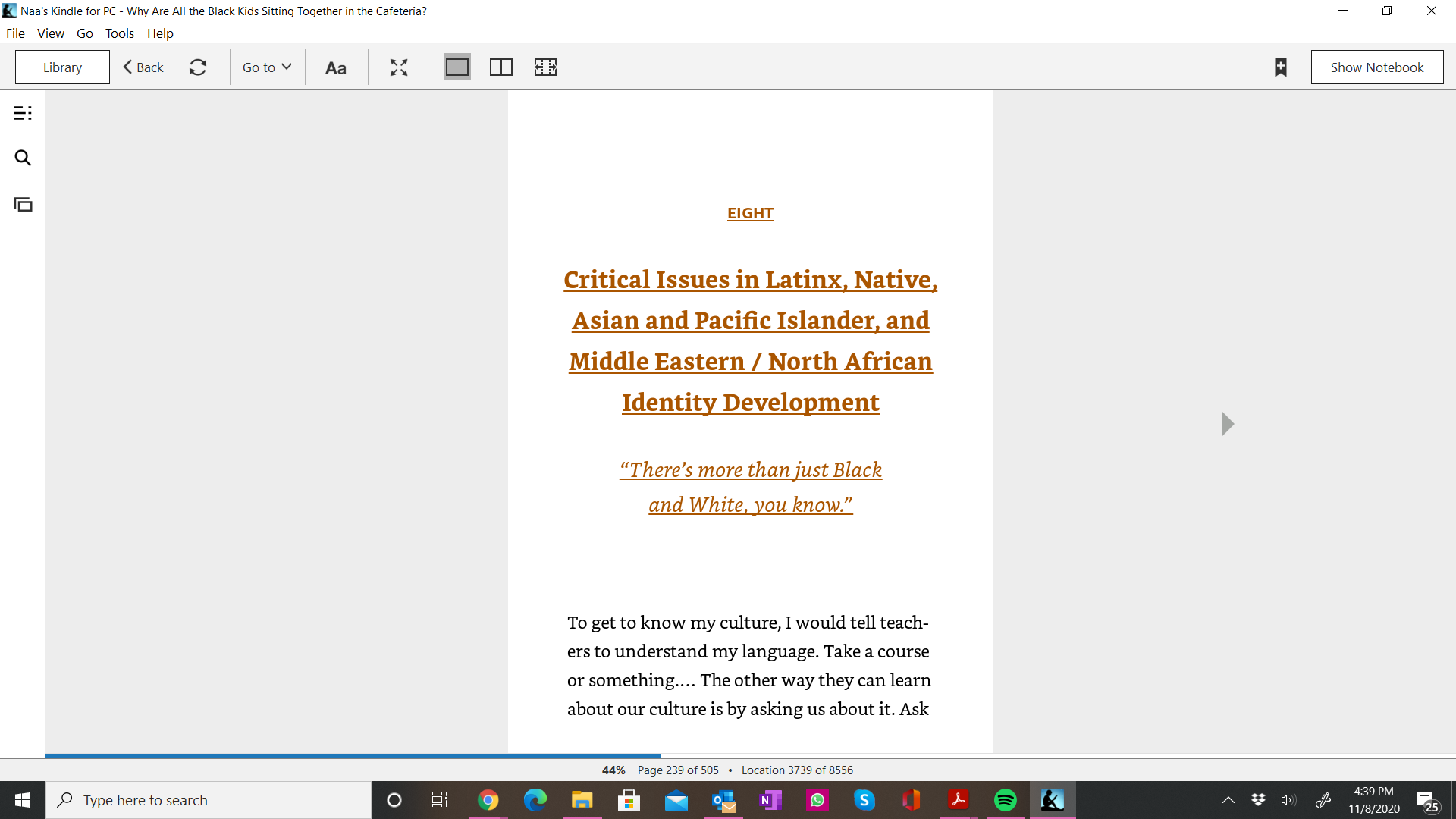Switch to single column layout
Screen dimensions: 1456x819
click(457, 67)
